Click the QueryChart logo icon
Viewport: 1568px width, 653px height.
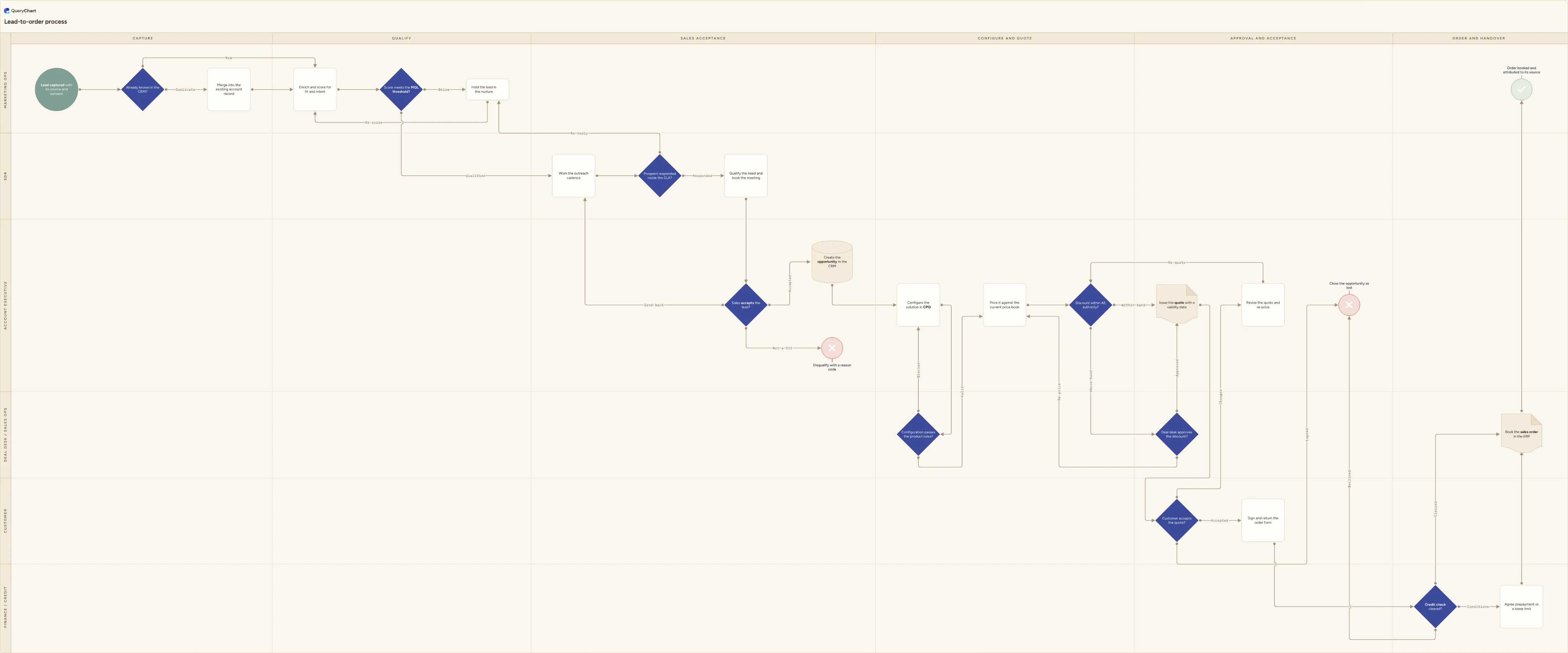click(x=7, y=10)
